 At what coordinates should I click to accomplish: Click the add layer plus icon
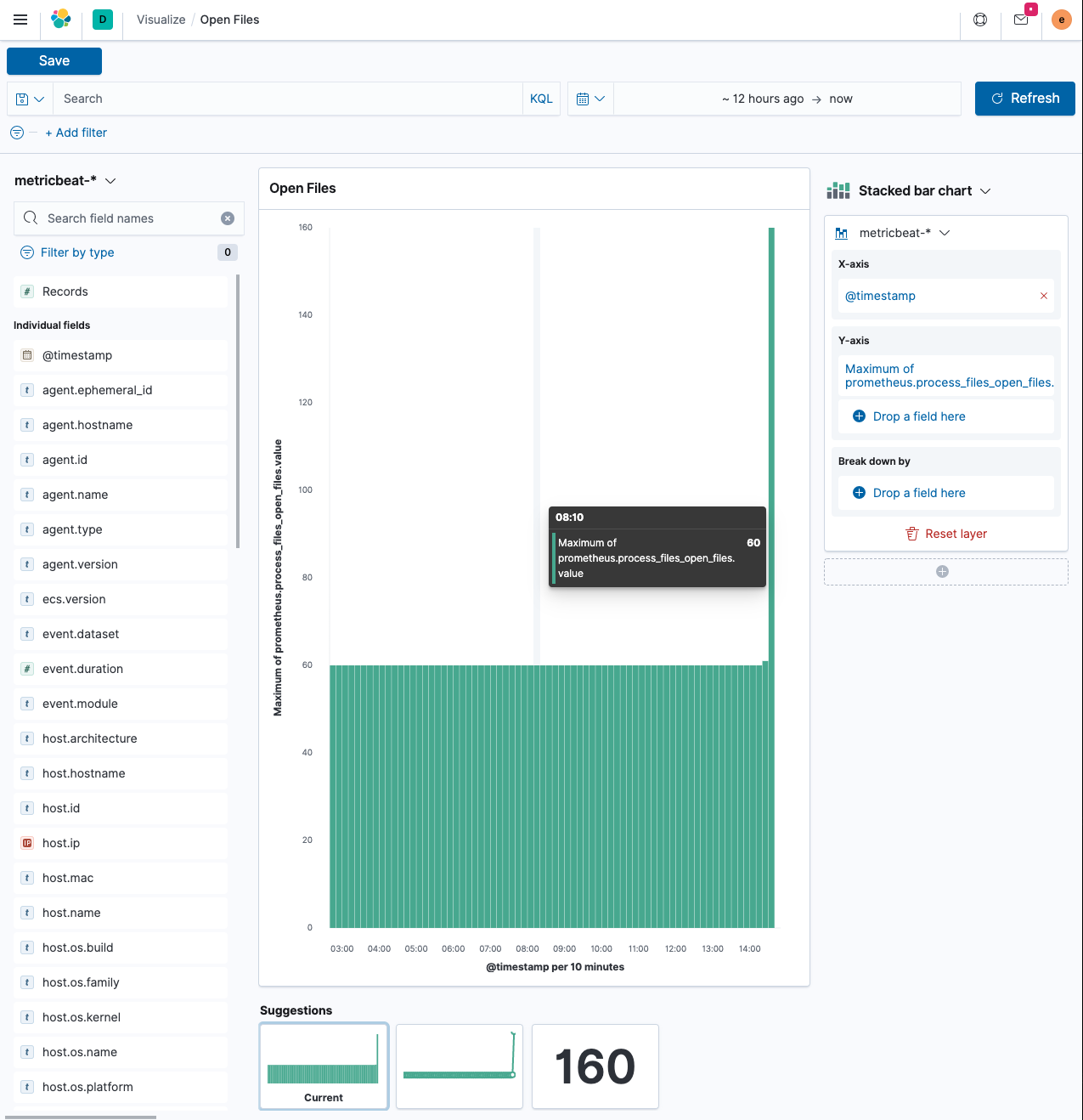coord(942,572)
